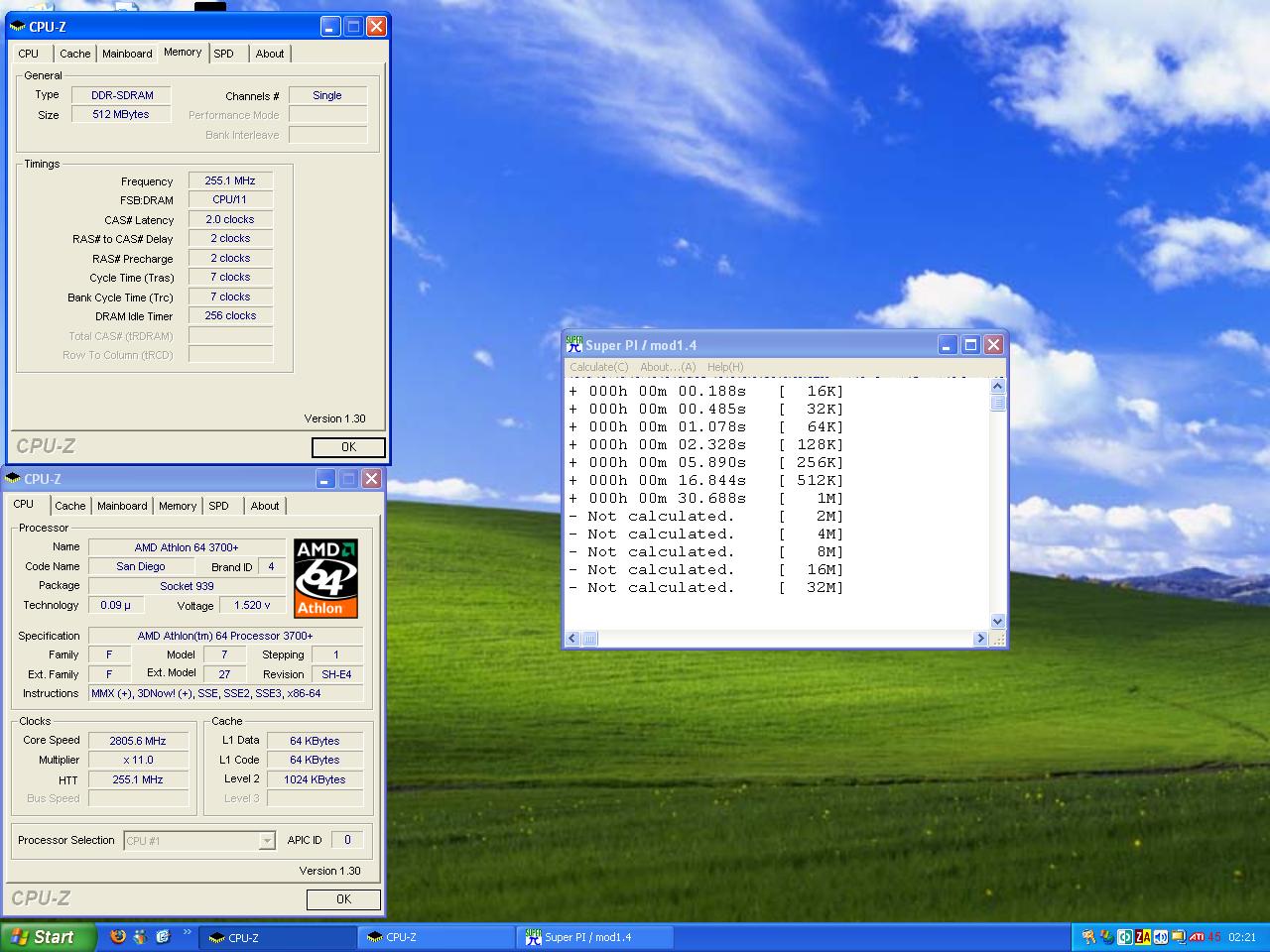
Task: Switch to About tab in the lower CPU-Z window
Action: click(265, 506)
